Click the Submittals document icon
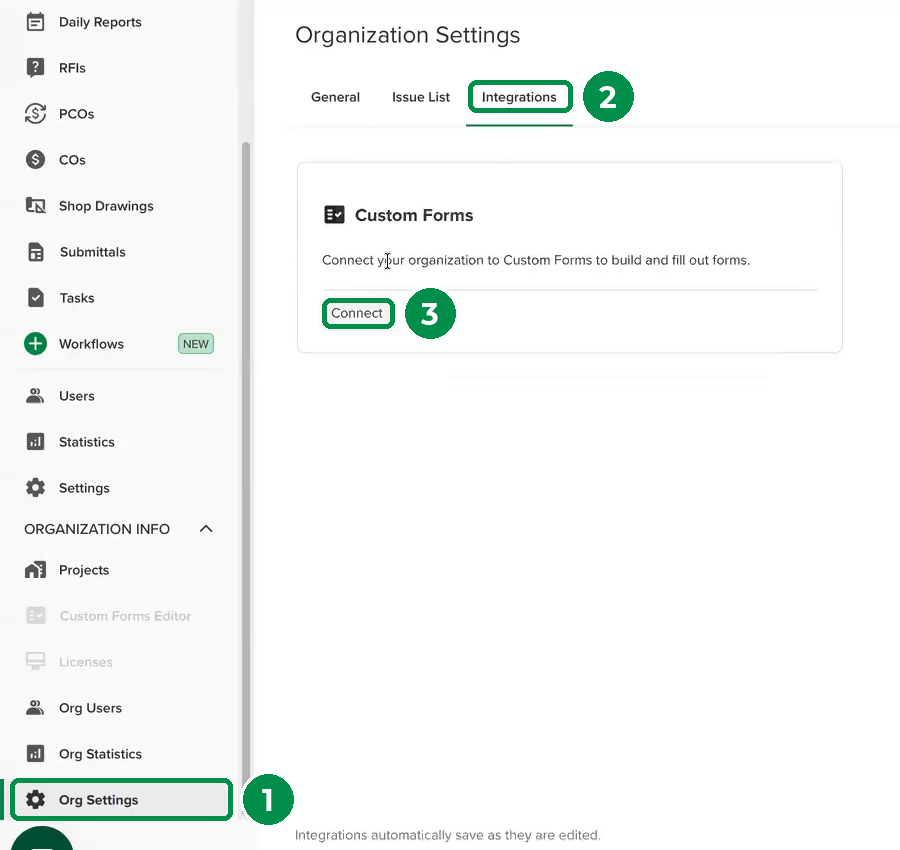 coord(36,252)
